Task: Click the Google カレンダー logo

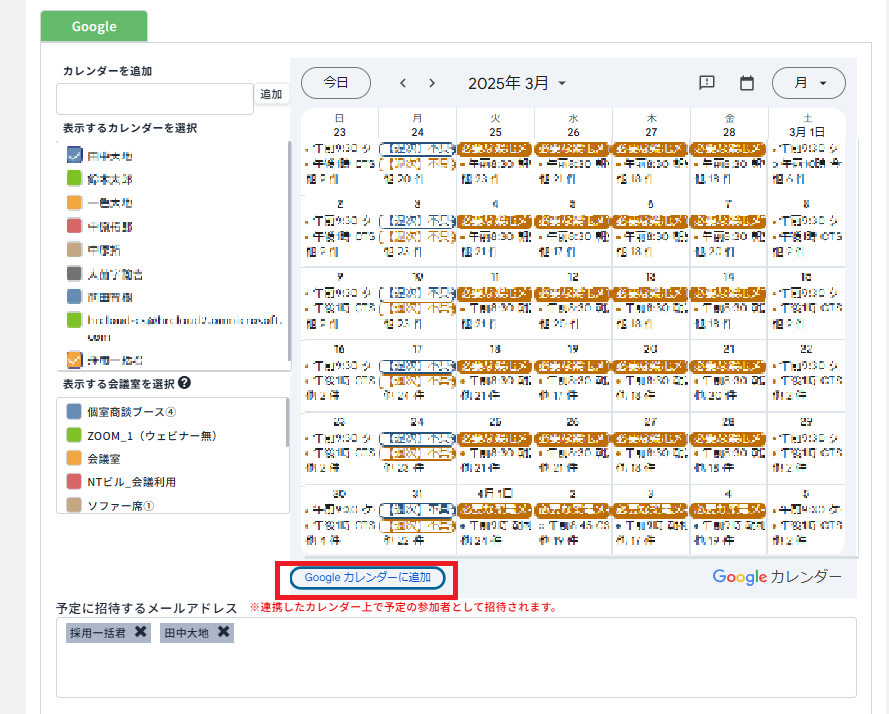Action: [777, 577]
